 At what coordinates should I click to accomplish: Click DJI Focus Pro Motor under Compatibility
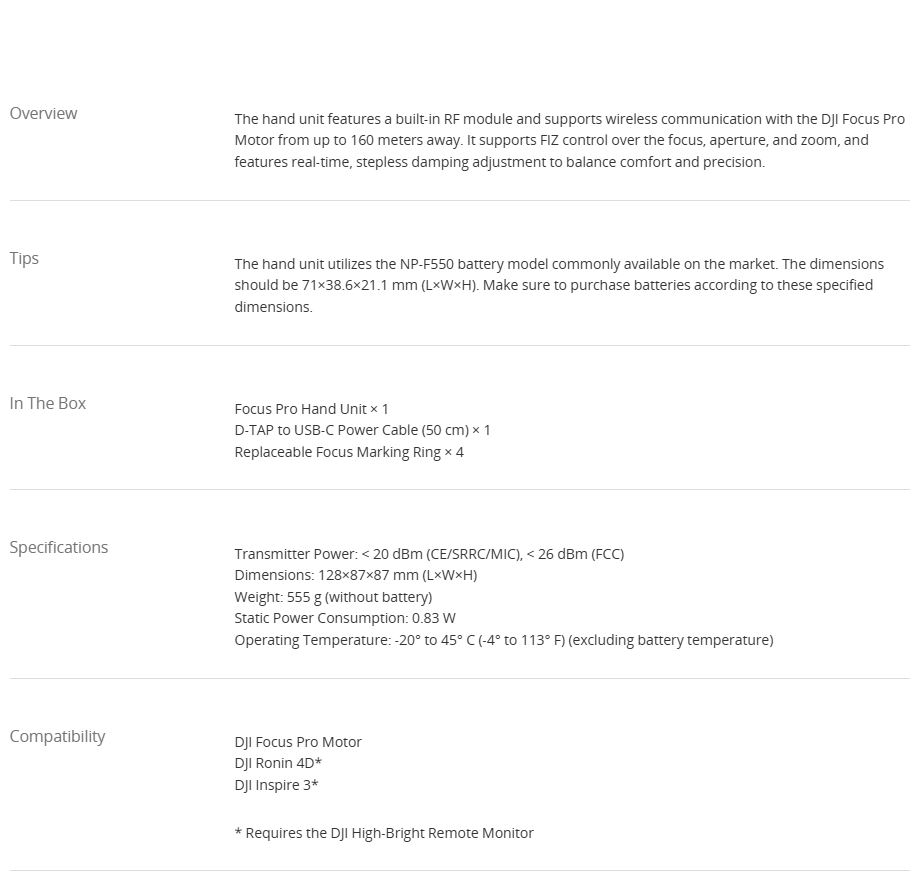click(x=298, y=742)
